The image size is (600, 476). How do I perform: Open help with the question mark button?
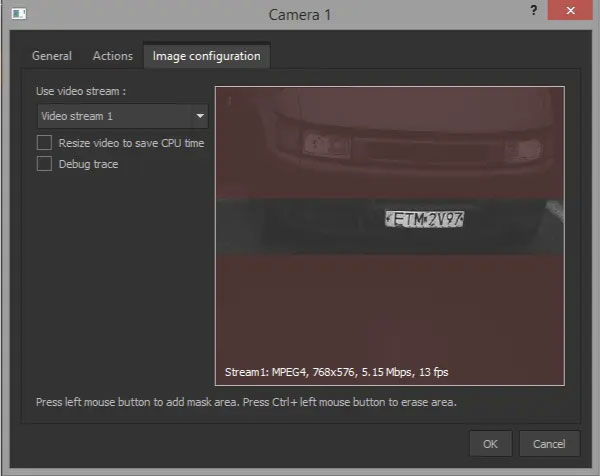coord(528,11)
